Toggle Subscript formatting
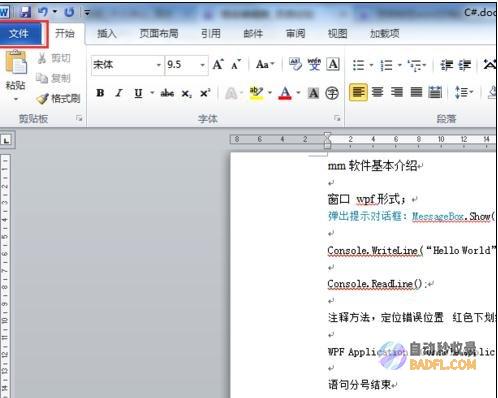This screenshot has height=398, width=498. tap(186, 94)
